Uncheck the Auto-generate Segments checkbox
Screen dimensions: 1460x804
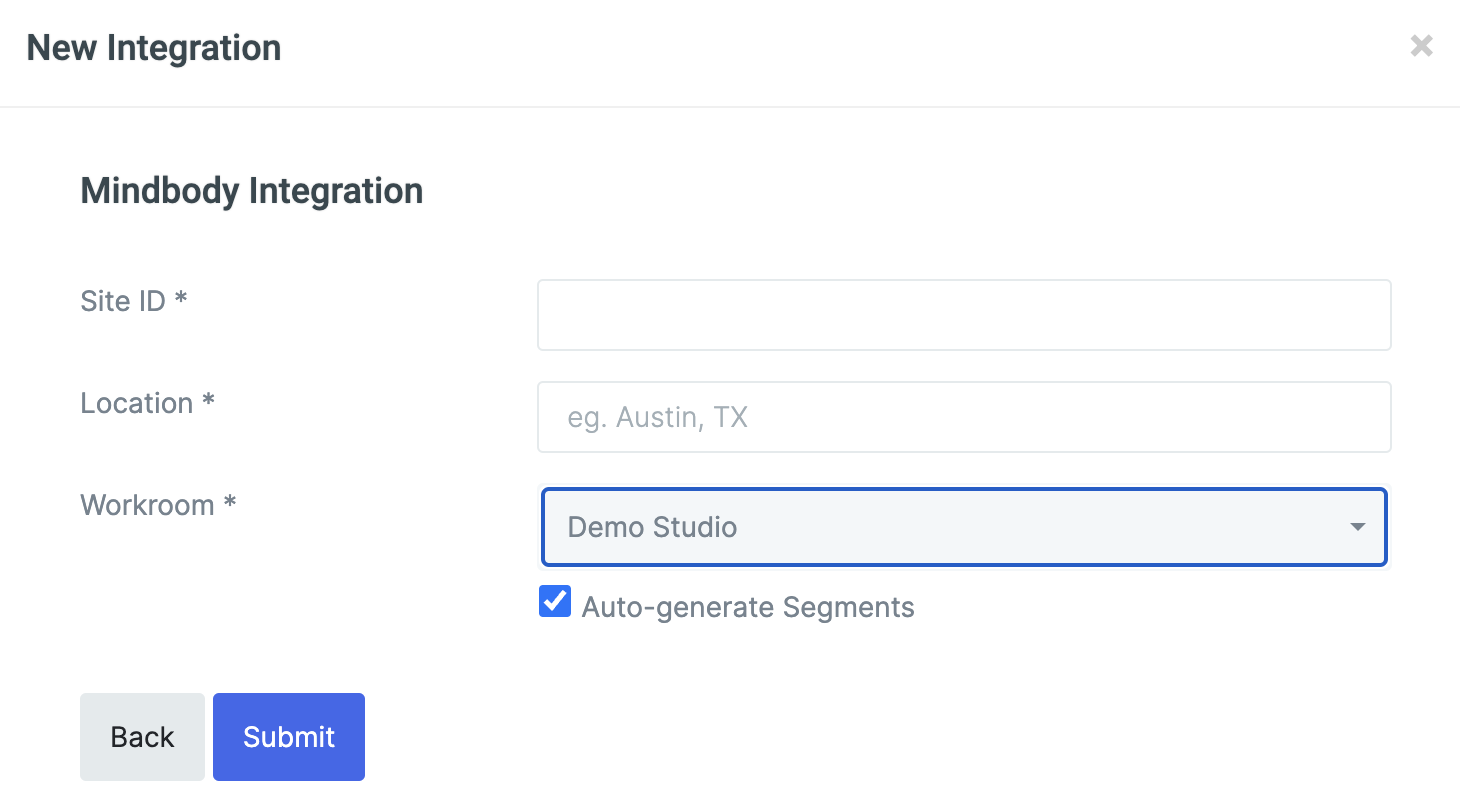555,602
